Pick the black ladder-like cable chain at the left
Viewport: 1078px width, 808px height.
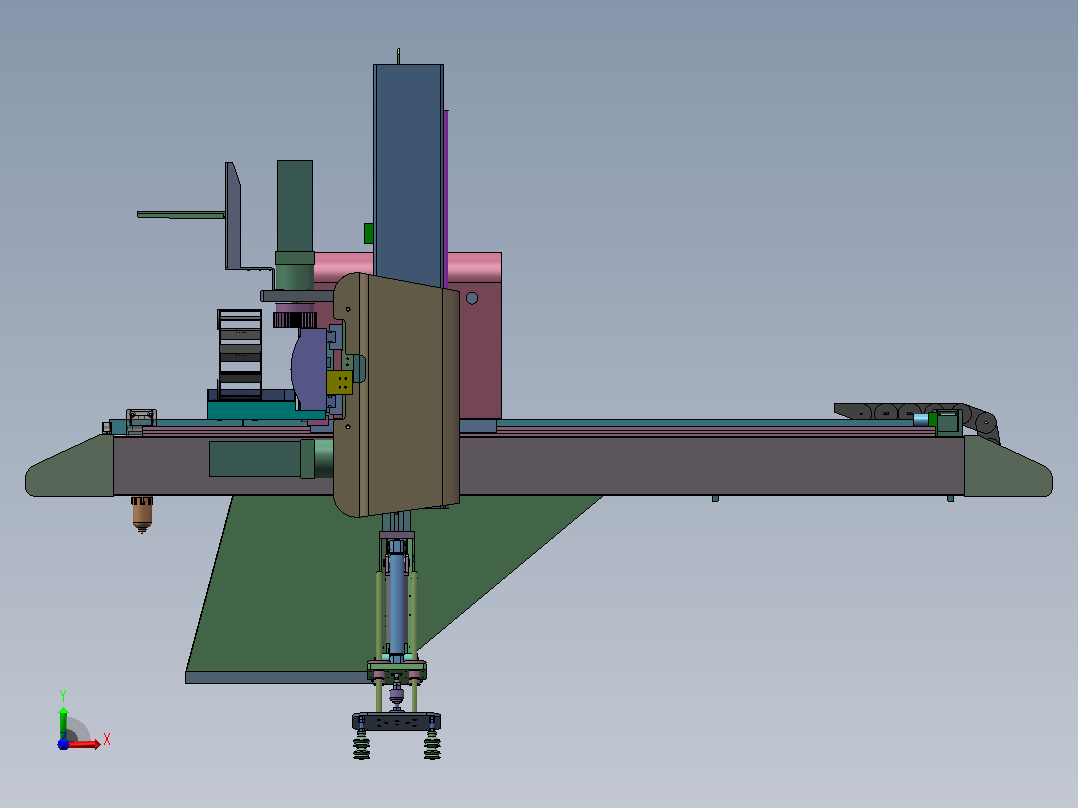point(240,354)
